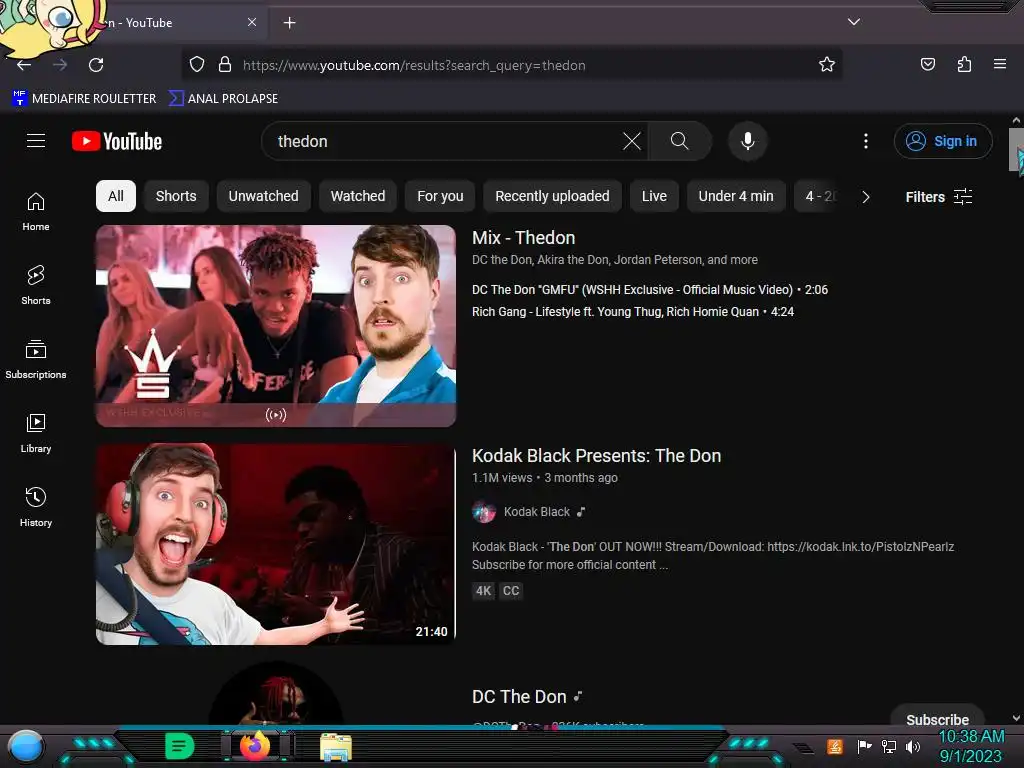Screen dimensions: 1024x768
Task: Go back with browser back arrow
Action: [x=24, y=65]
